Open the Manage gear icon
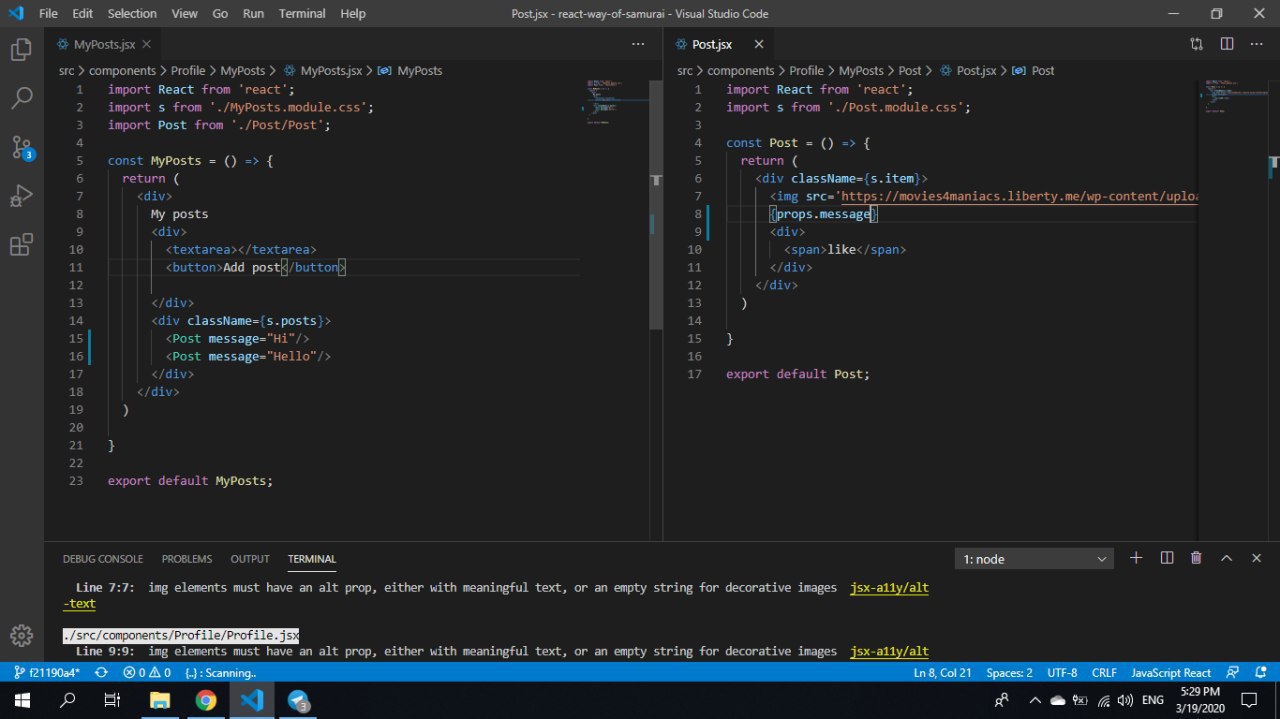The image size is (1280, 719). (21, 636)
